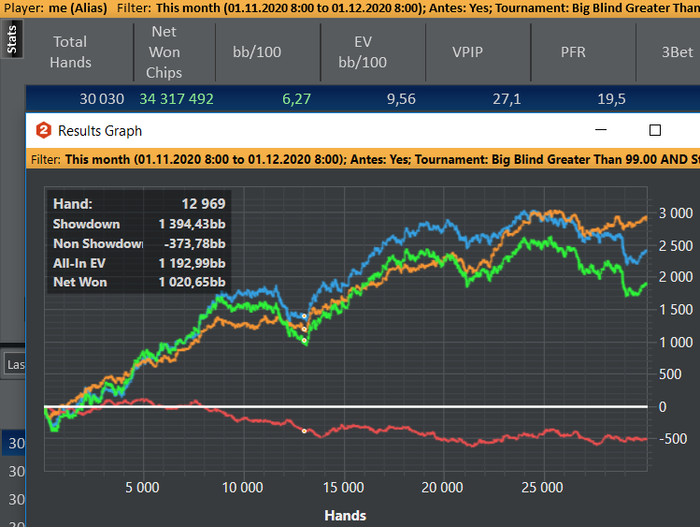Select the 30 030 total hands cell
This screenshot has height=527, width=700.
coord(101,99)
